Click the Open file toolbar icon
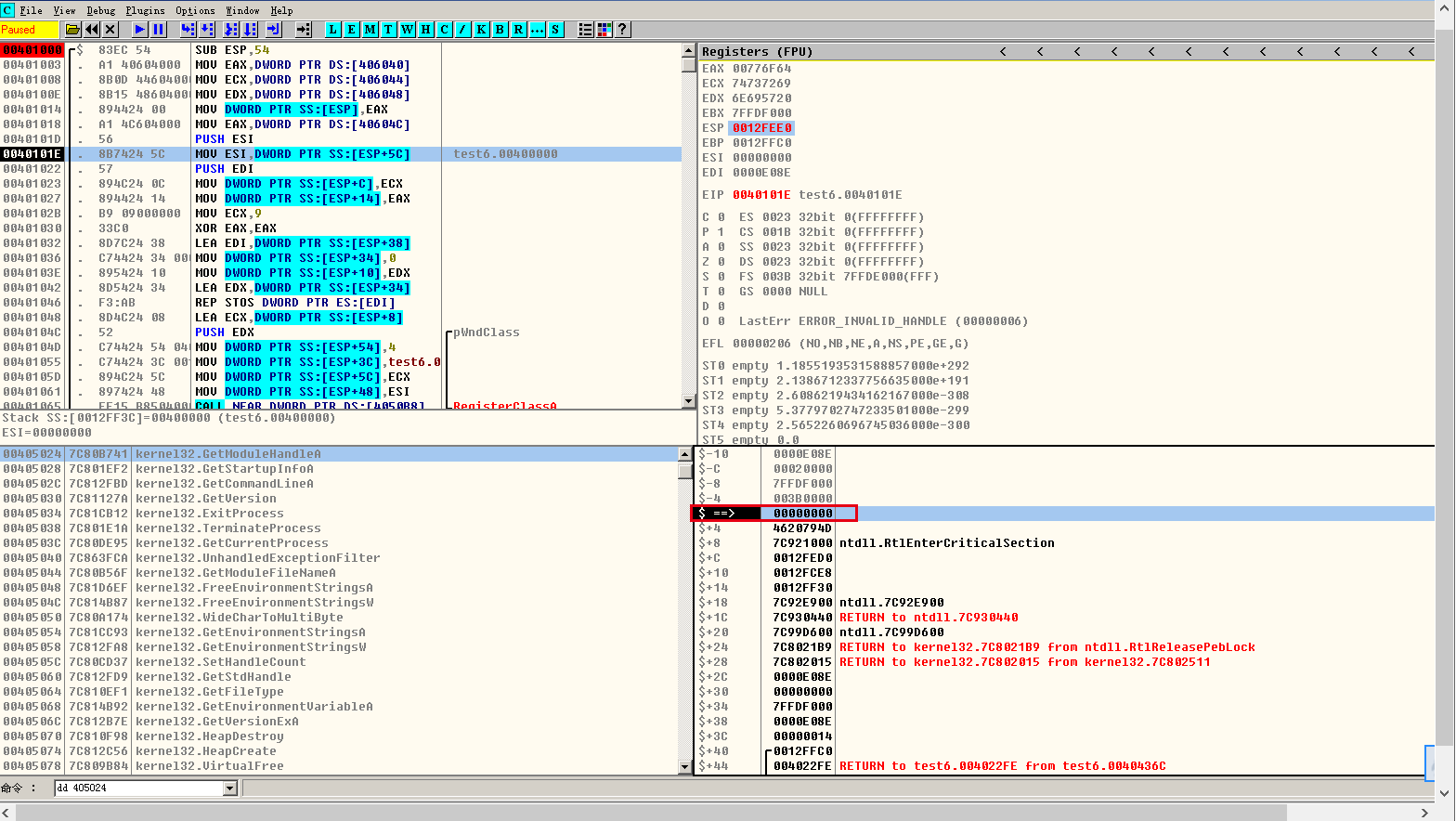This screenshot has width=1456, height=821. pos(72,30)
